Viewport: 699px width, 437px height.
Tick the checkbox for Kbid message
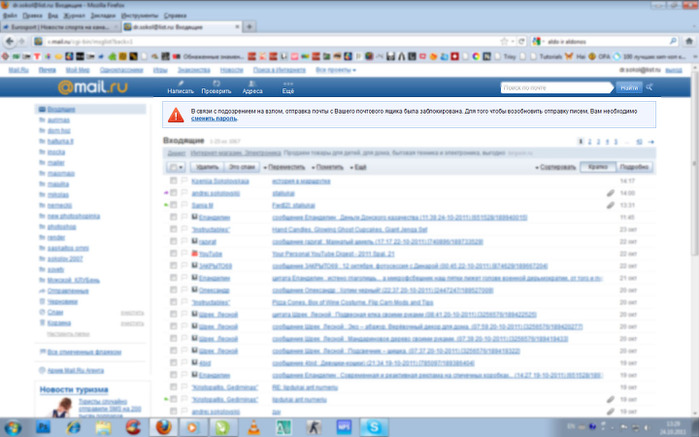pos(173,363)
